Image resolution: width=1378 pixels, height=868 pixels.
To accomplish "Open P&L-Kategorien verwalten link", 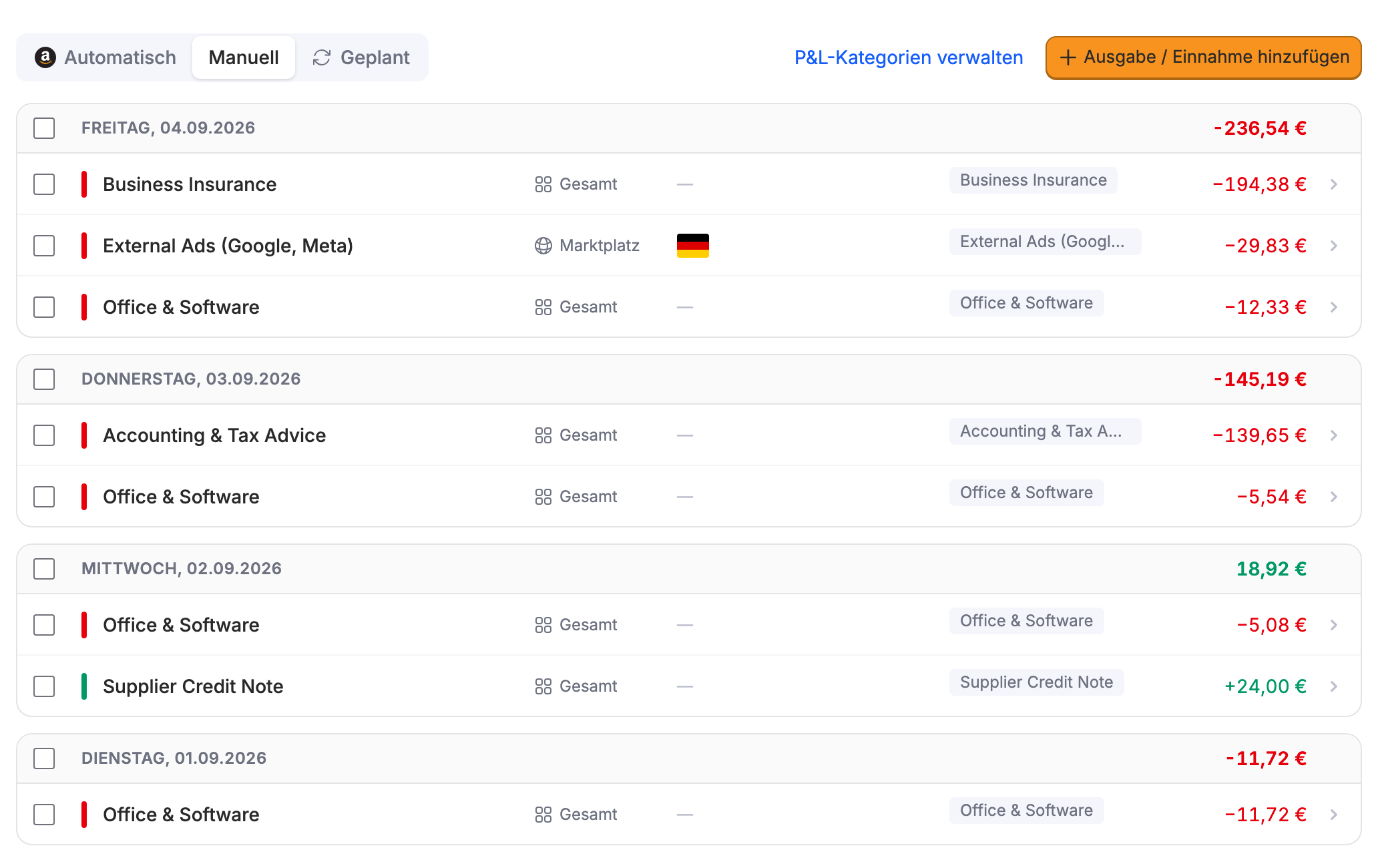I will point(909,57).
